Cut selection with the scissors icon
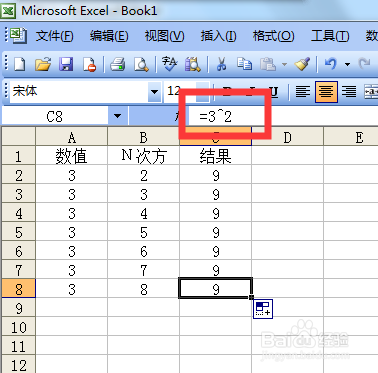This screenshot has width=378, height=373. (221, 63)
